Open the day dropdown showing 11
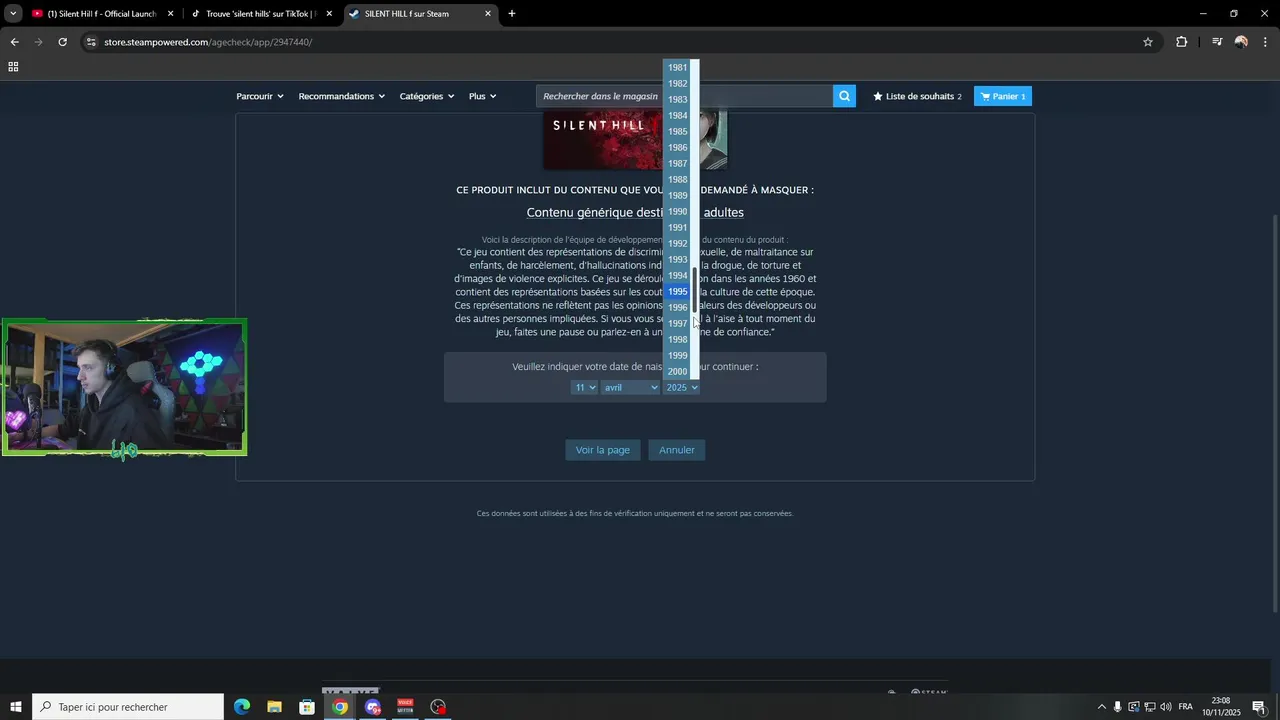Image resolution: width=1280 pixels, height=720 pixels. point(584,387)
